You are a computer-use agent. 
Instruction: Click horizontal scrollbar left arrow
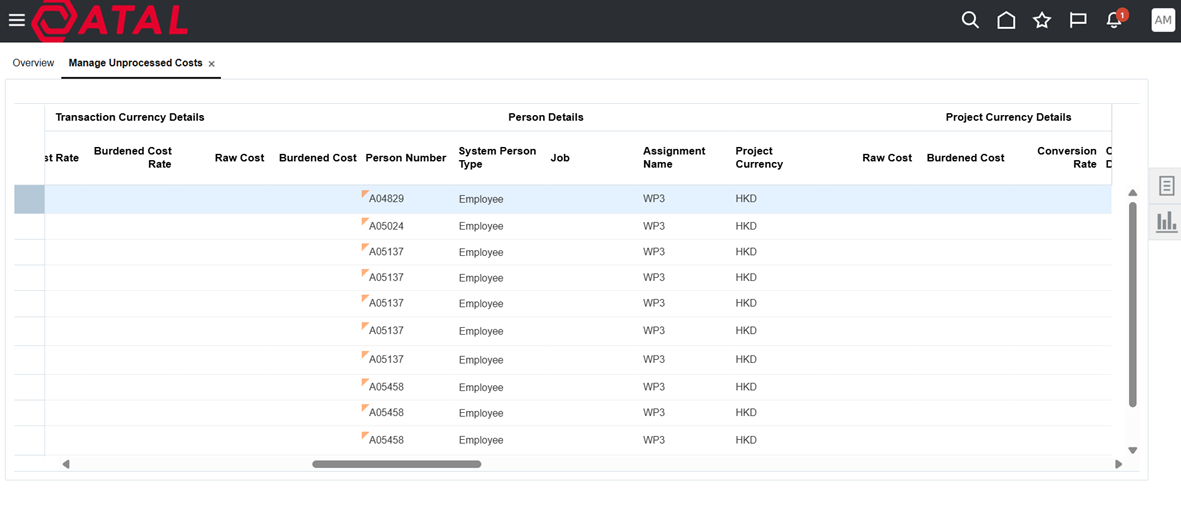[66, 464]
